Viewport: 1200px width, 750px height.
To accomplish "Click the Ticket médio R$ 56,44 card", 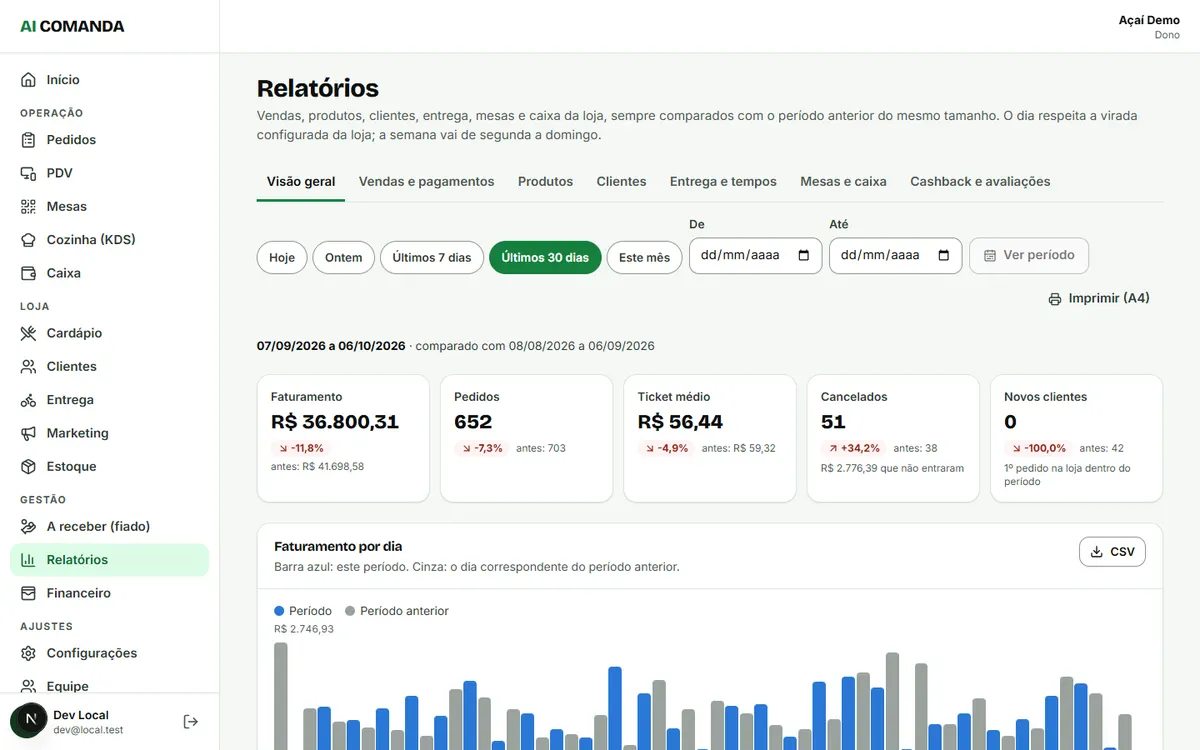I will point(710,438).
